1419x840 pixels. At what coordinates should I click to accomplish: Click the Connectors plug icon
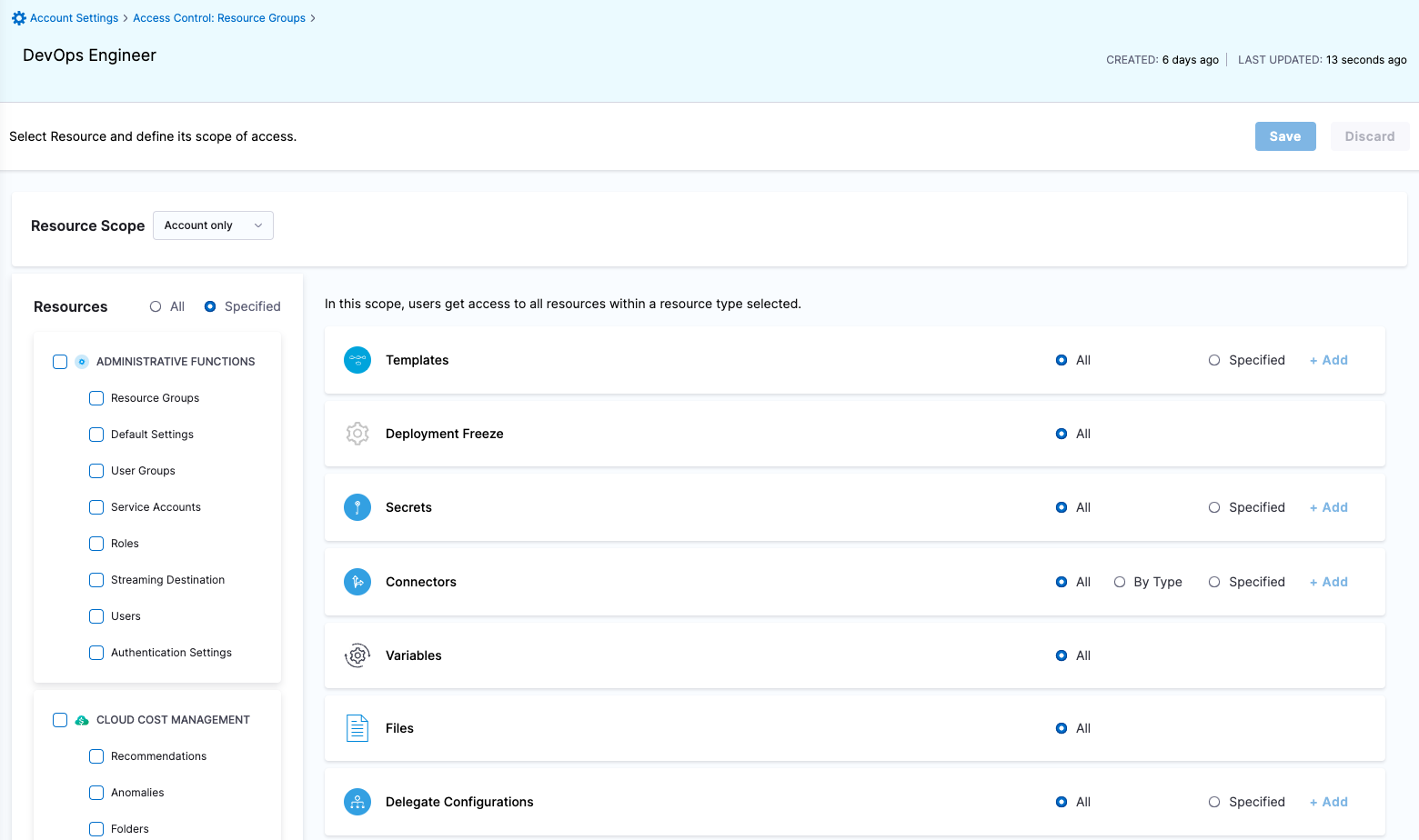[x=357, y=582]
